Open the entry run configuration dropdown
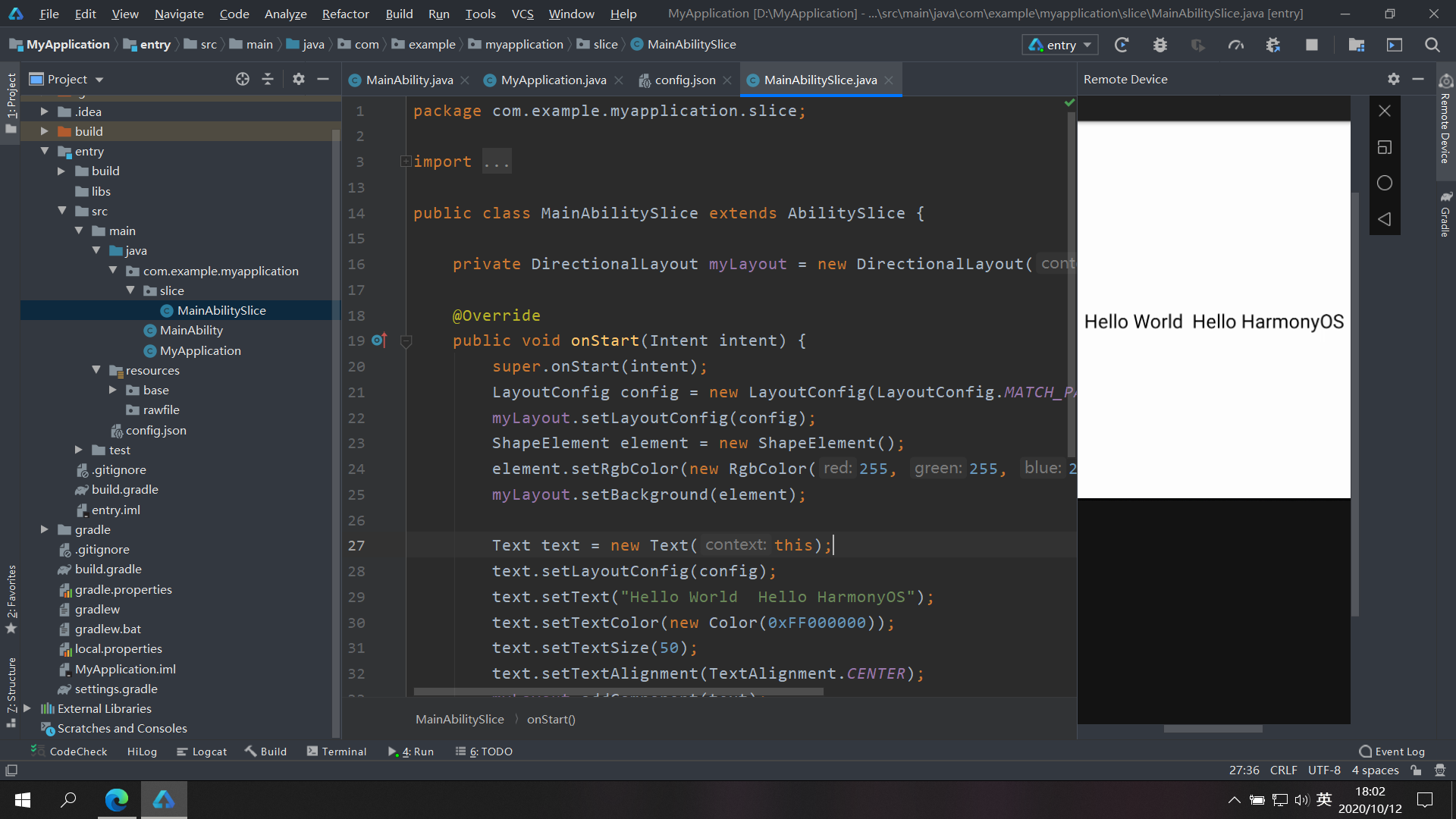Viewport: 1456px width, 819px height. 1059,45
